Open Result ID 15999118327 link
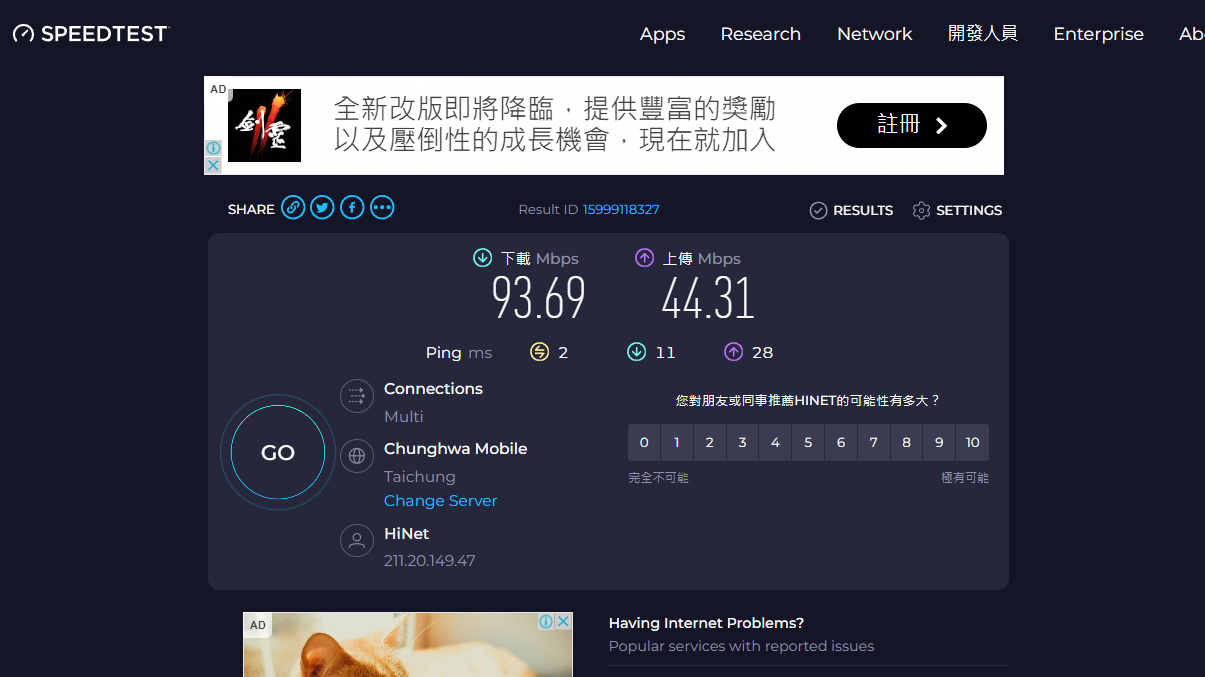 [x=621, y=209]
